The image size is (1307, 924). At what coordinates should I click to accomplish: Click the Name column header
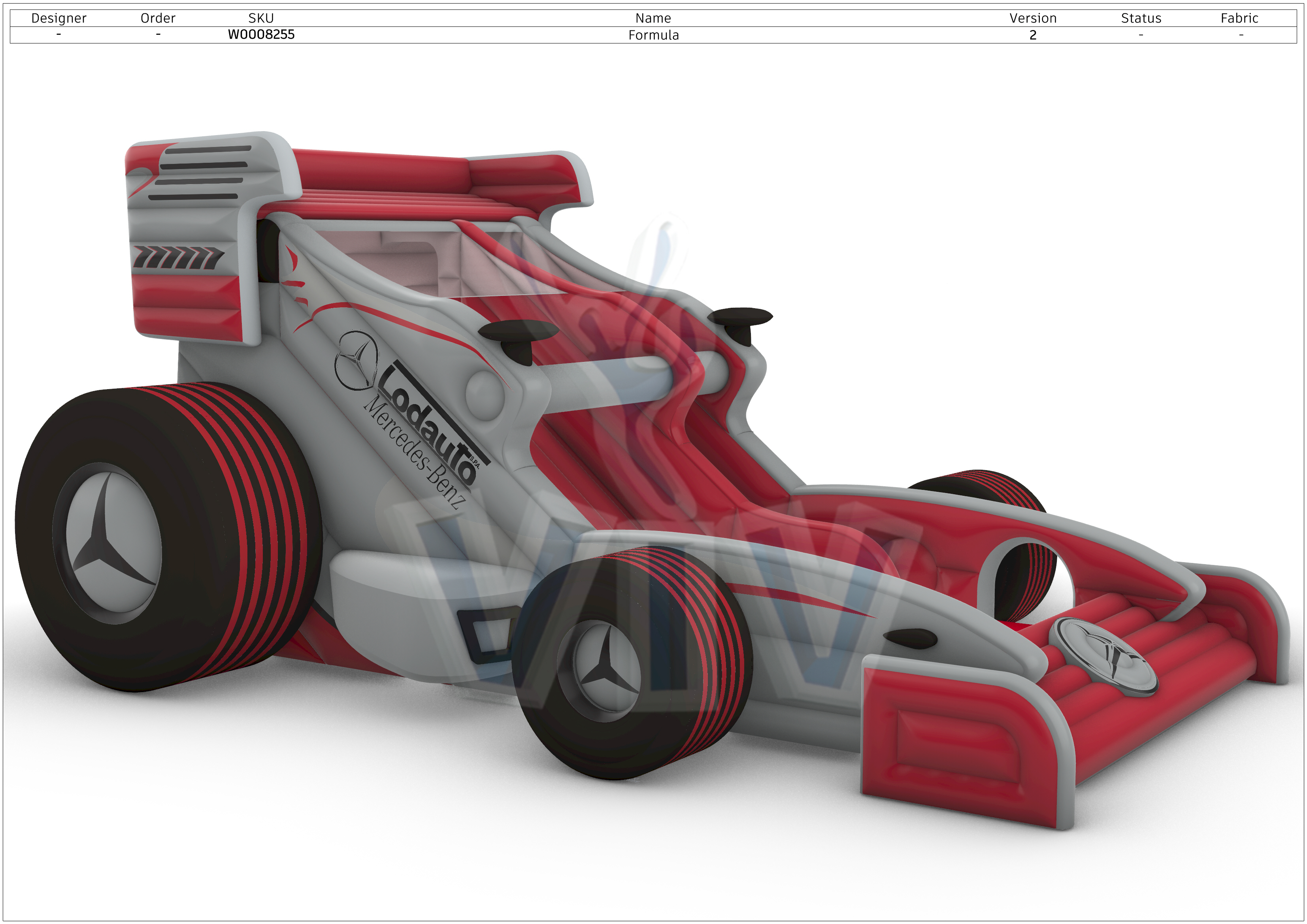653,18
